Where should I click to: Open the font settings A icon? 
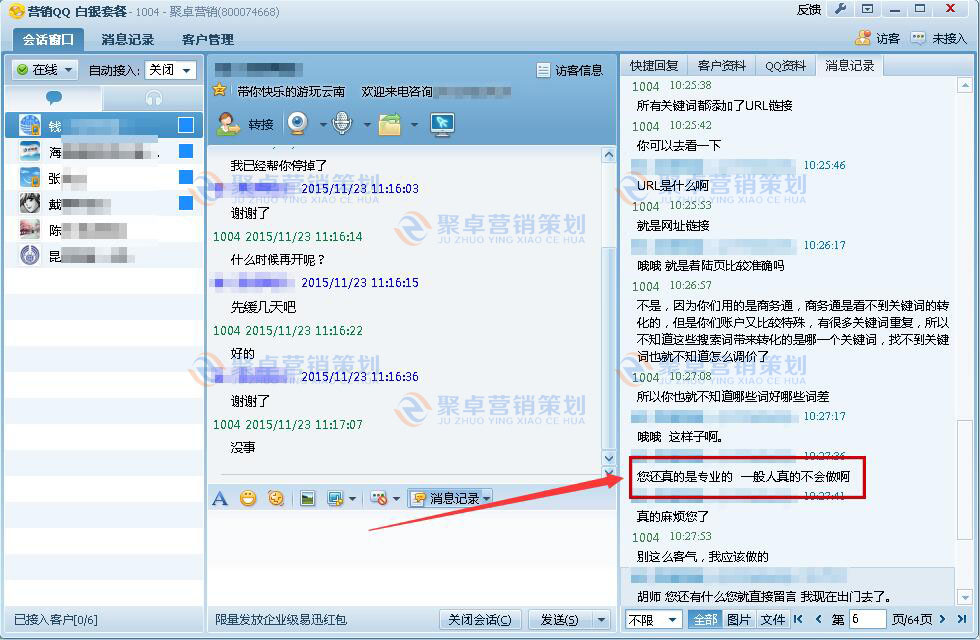[220, 498]
